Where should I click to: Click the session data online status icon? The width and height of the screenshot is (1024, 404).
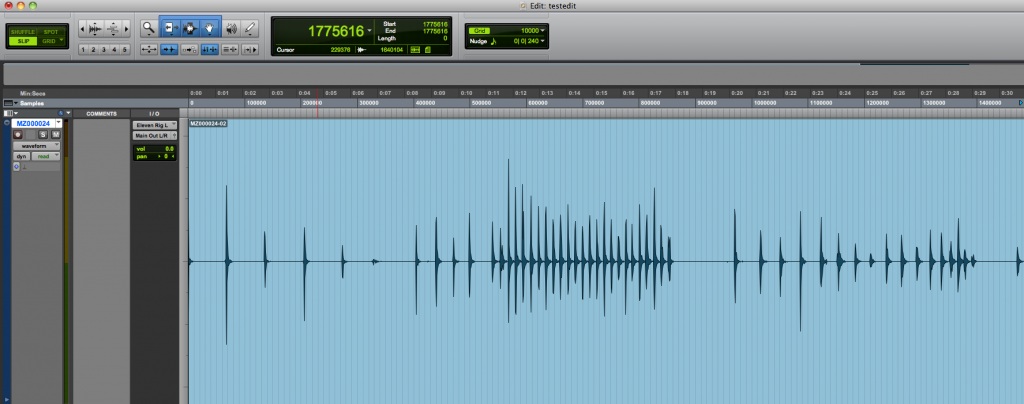pyautogui.click(x=428, y=50)
